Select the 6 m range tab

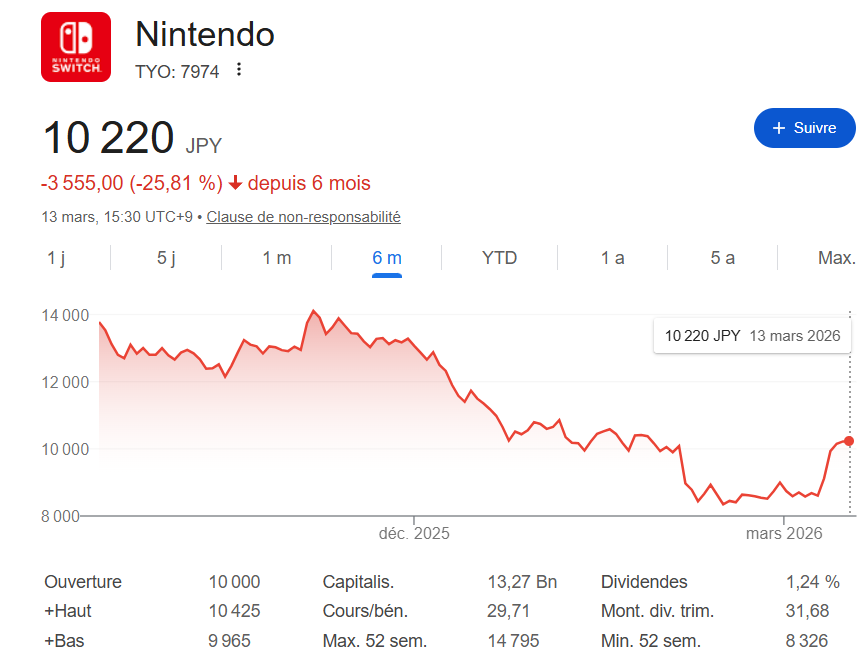[387, 258]
